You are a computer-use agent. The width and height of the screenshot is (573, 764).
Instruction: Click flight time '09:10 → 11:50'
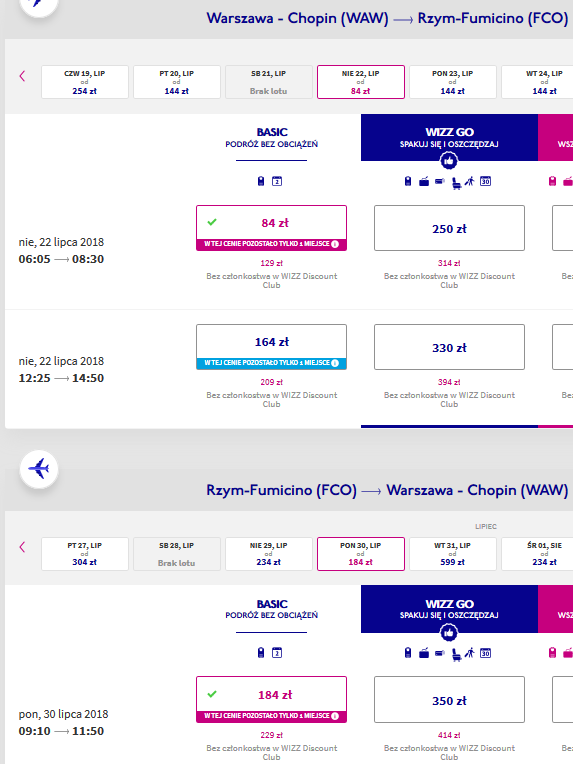[x=61, y=731]
